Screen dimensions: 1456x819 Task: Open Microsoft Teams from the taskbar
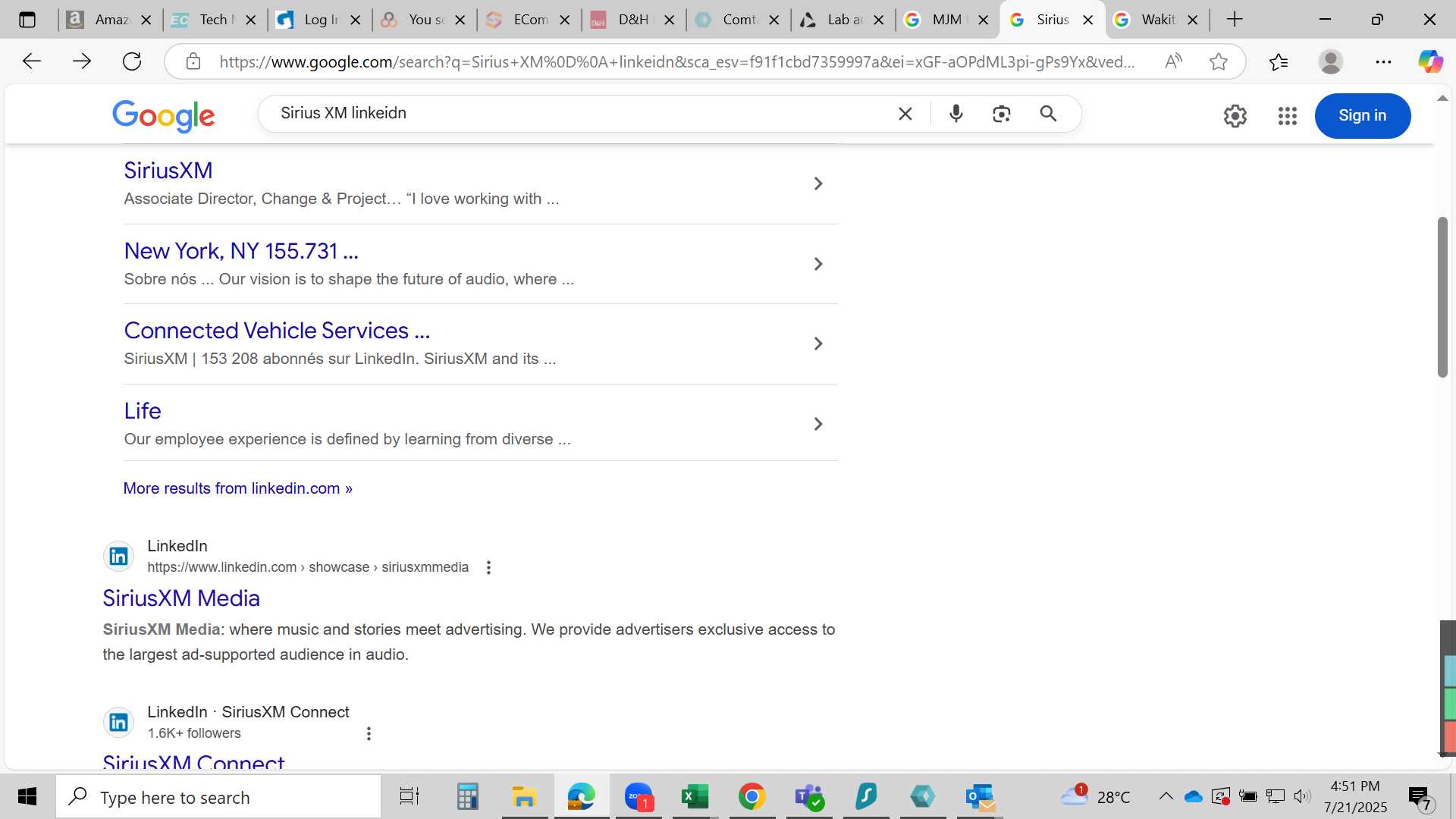pos(809,797)
